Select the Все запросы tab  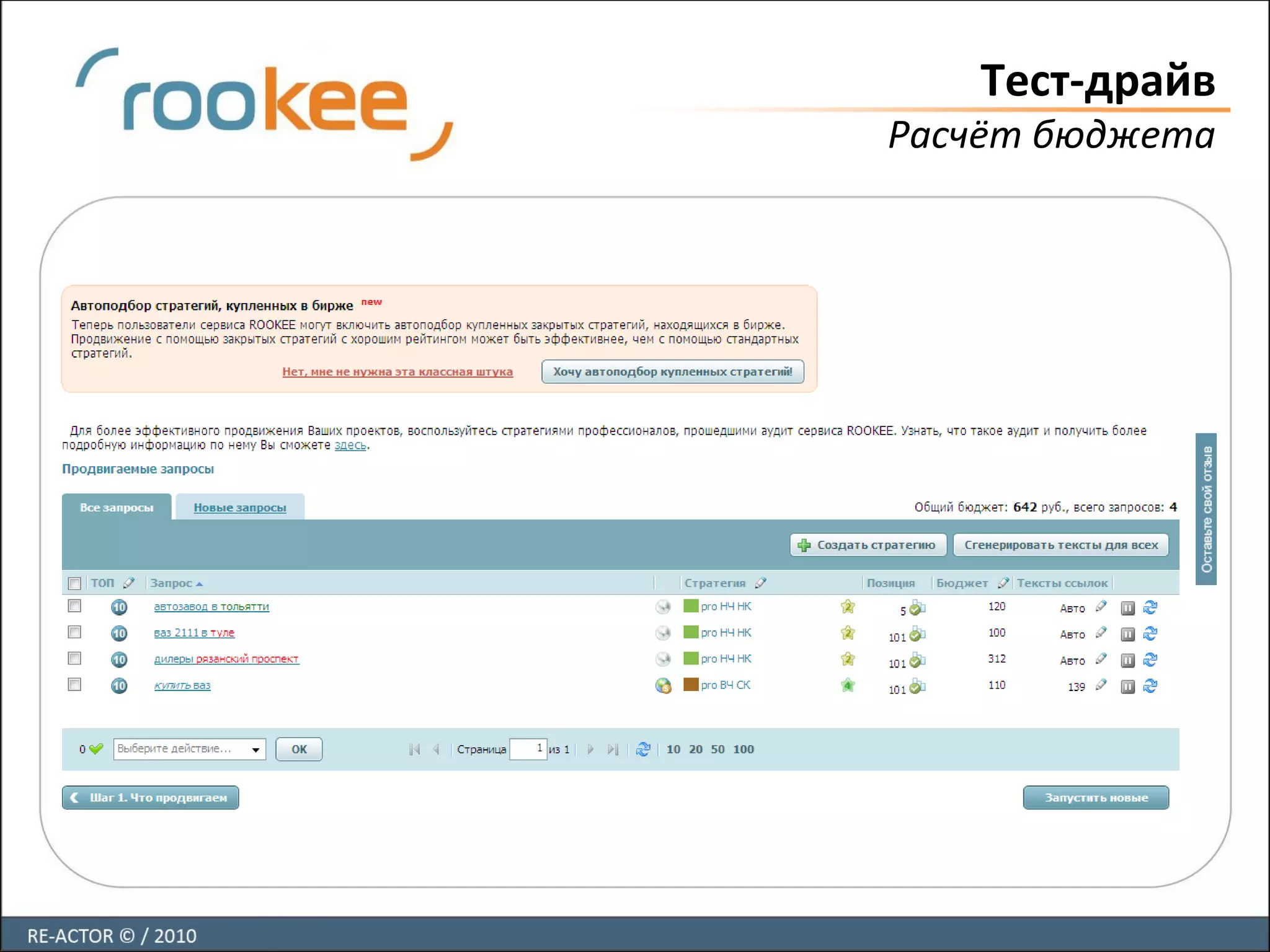117,508
